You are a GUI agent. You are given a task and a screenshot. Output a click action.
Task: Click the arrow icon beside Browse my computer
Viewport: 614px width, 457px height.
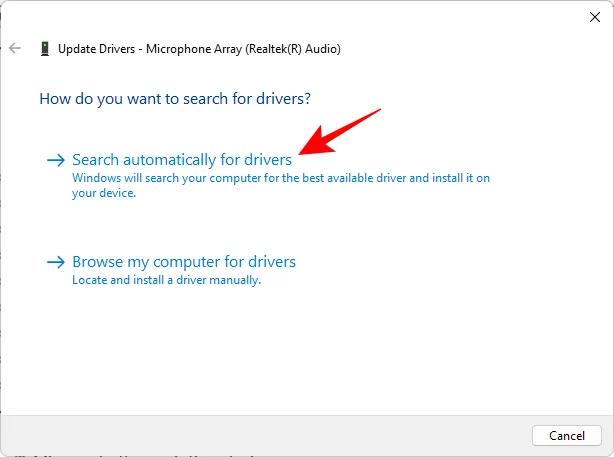(x=56, y=262)
